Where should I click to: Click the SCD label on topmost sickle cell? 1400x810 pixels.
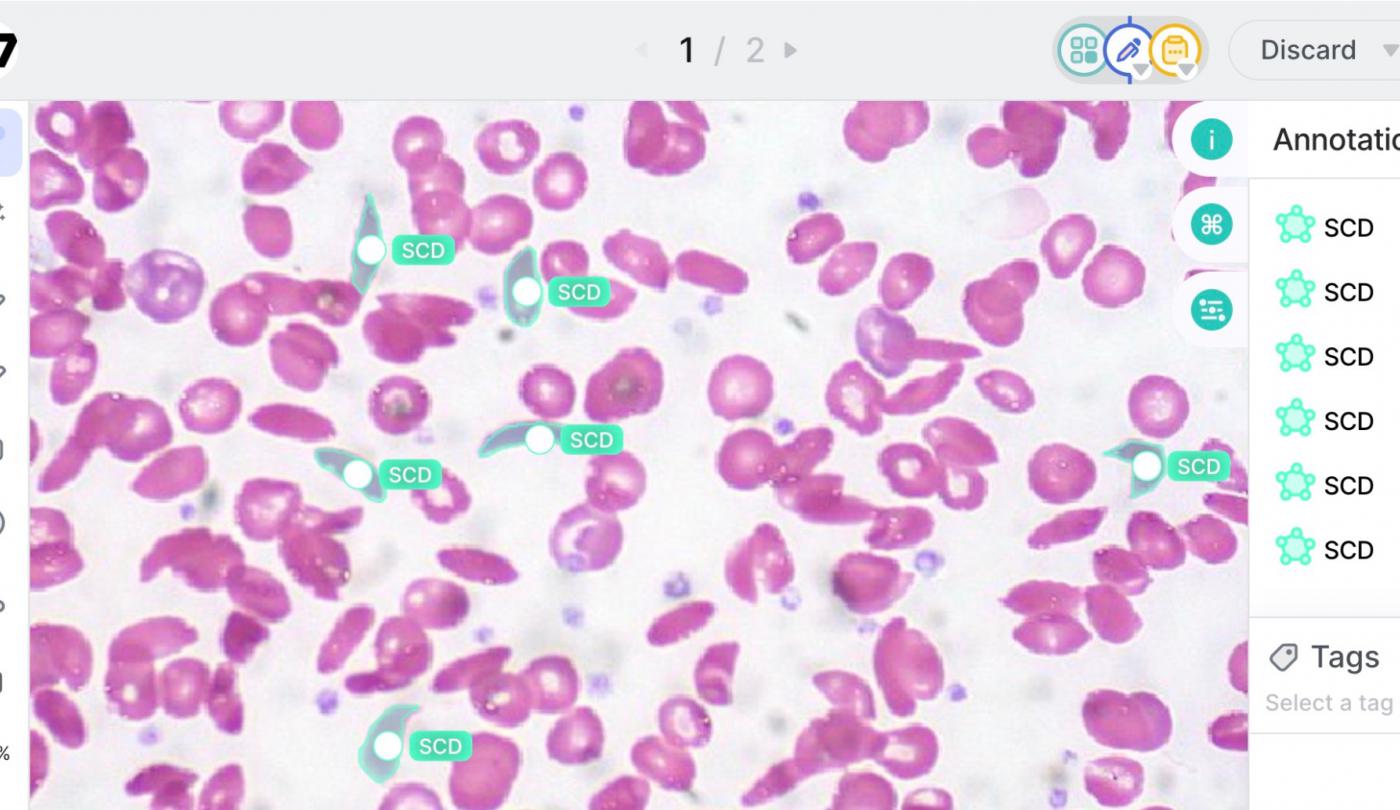coord(423,250)
